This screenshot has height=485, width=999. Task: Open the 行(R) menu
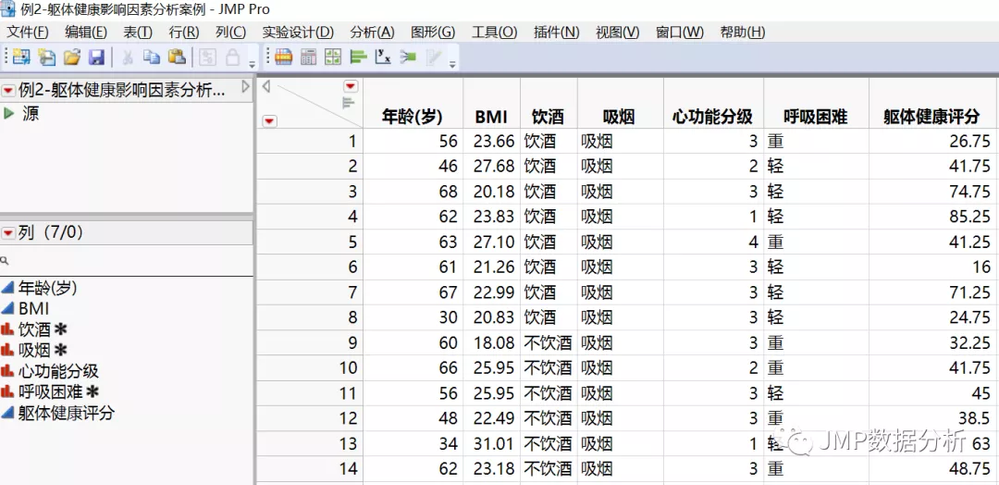[x=183, y=32]
